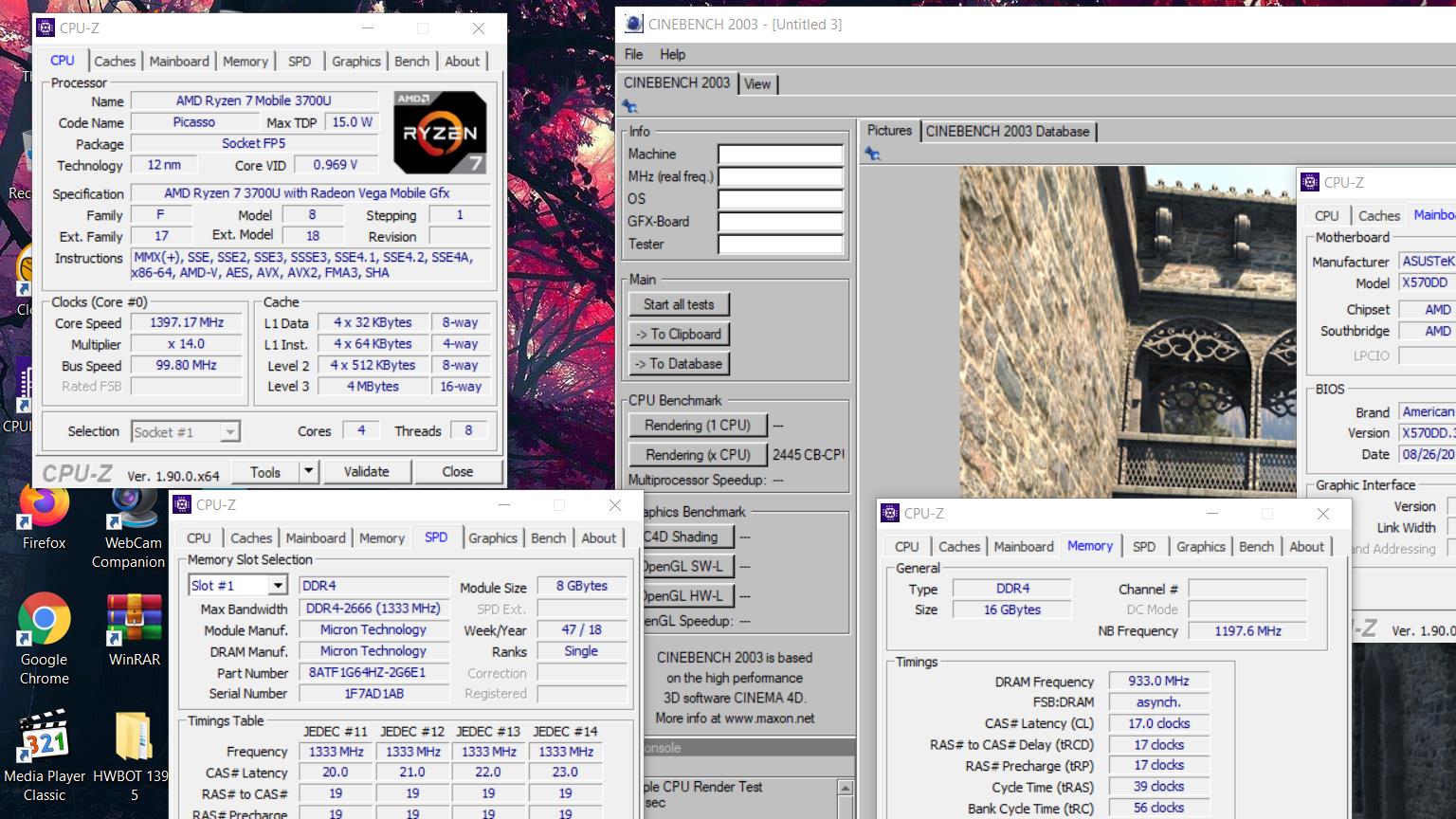Launch Google Chrome desktop icon

[x=44, y=640]
